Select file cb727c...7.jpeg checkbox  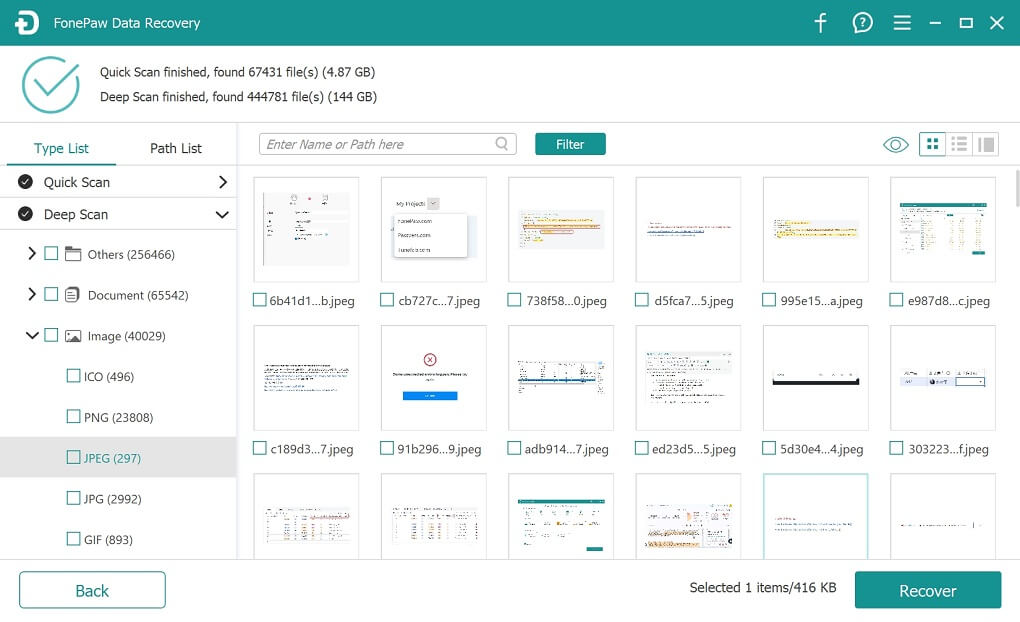pos(387,300)
